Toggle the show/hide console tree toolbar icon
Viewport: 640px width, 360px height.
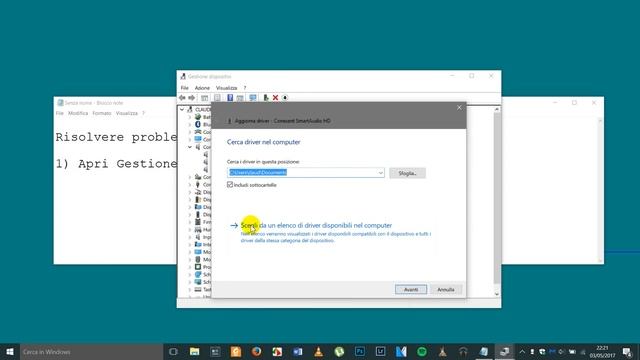click(x=204, y=98)
